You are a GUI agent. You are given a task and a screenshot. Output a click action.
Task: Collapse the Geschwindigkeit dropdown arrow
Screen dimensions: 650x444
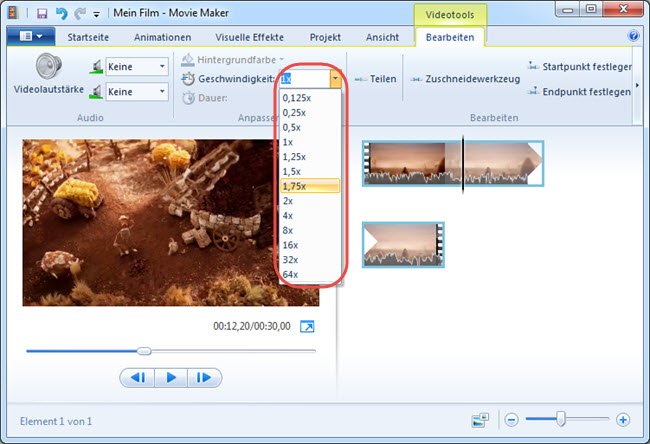[x=335, y=79]
